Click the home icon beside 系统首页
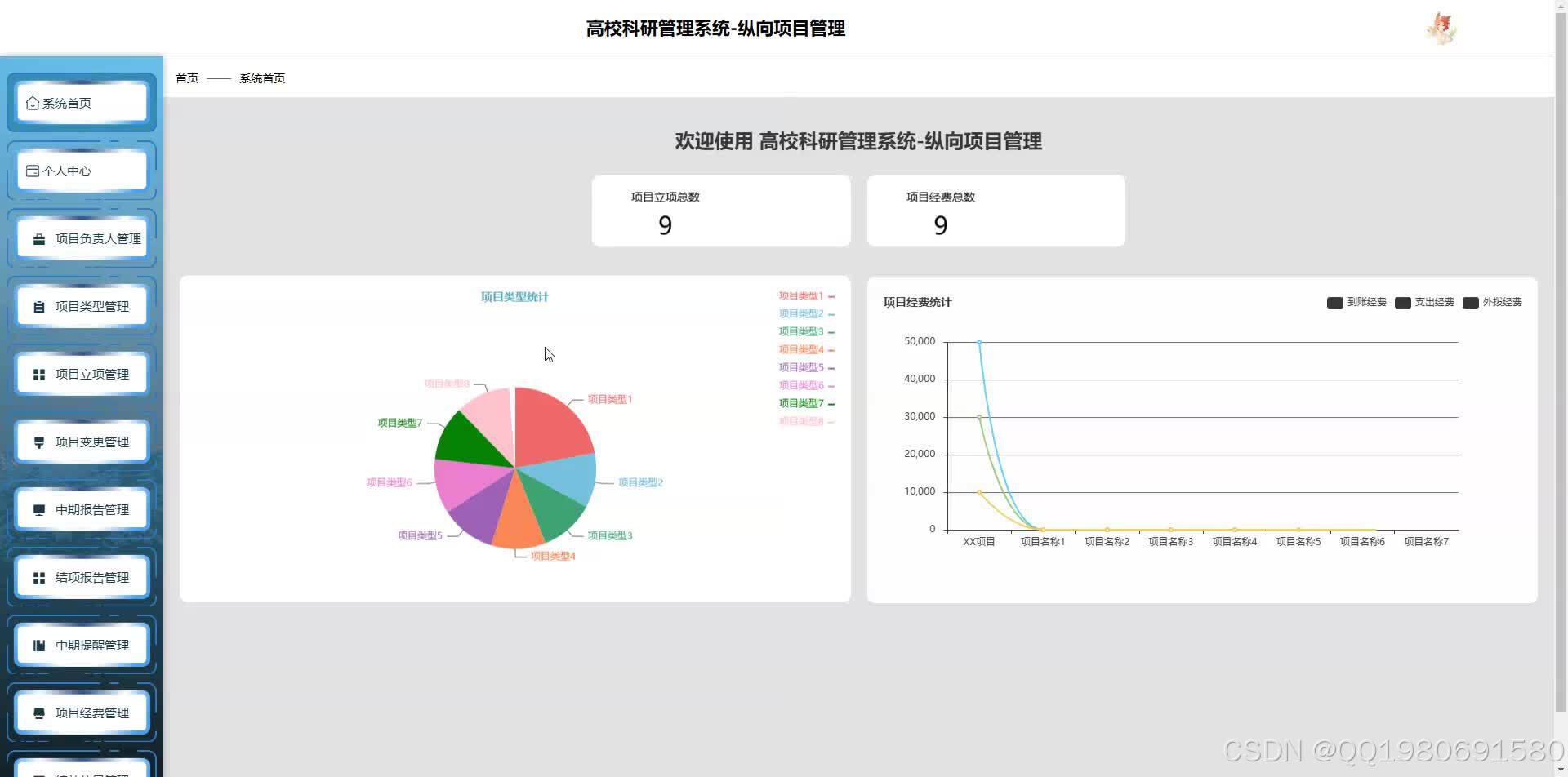The height and width of the screenshot is (777, 1568). (x=33, y=104)
